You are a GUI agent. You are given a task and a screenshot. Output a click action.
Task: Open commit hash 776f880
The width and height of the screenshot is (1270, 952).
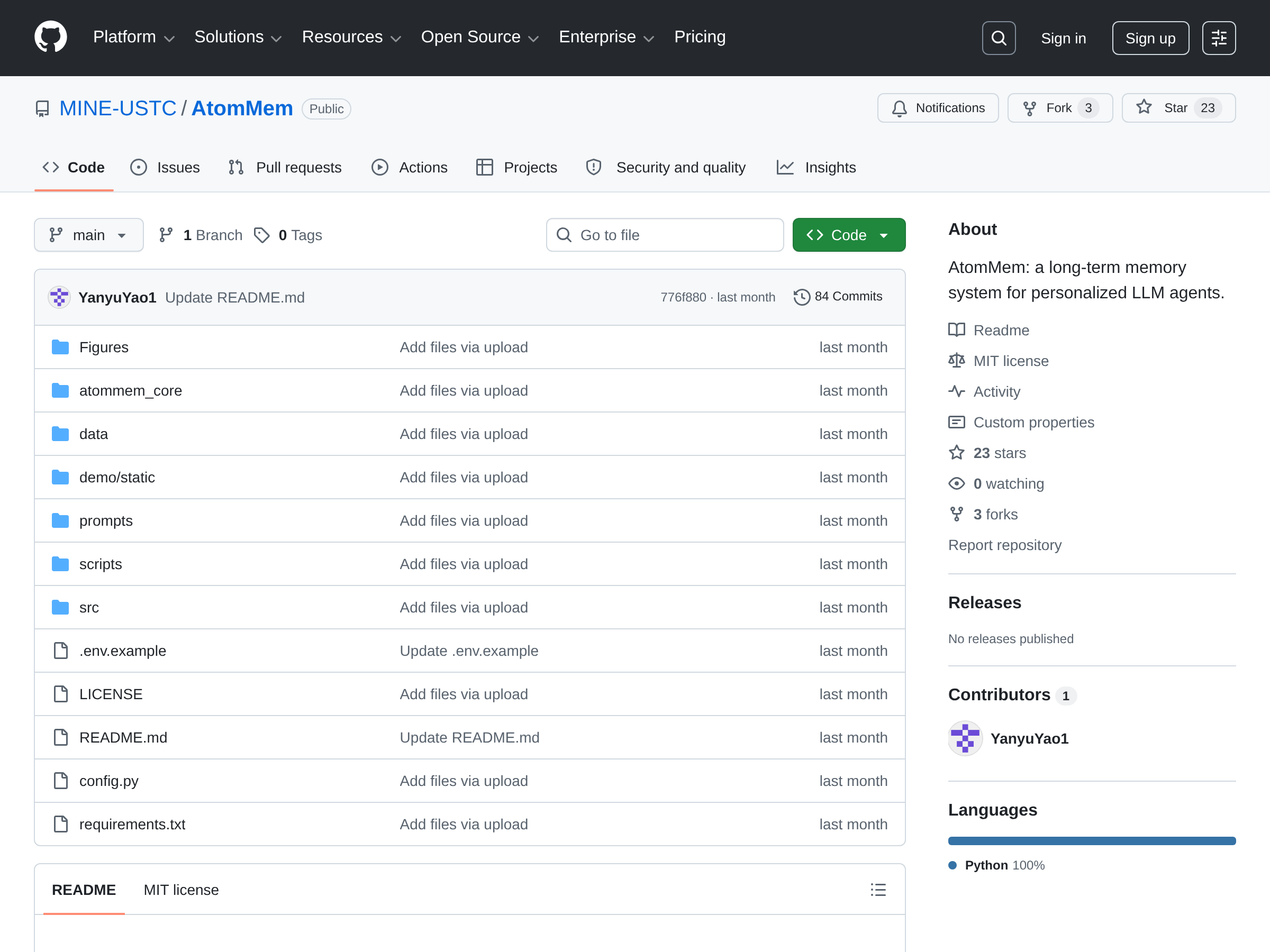[x=683, y=297]
